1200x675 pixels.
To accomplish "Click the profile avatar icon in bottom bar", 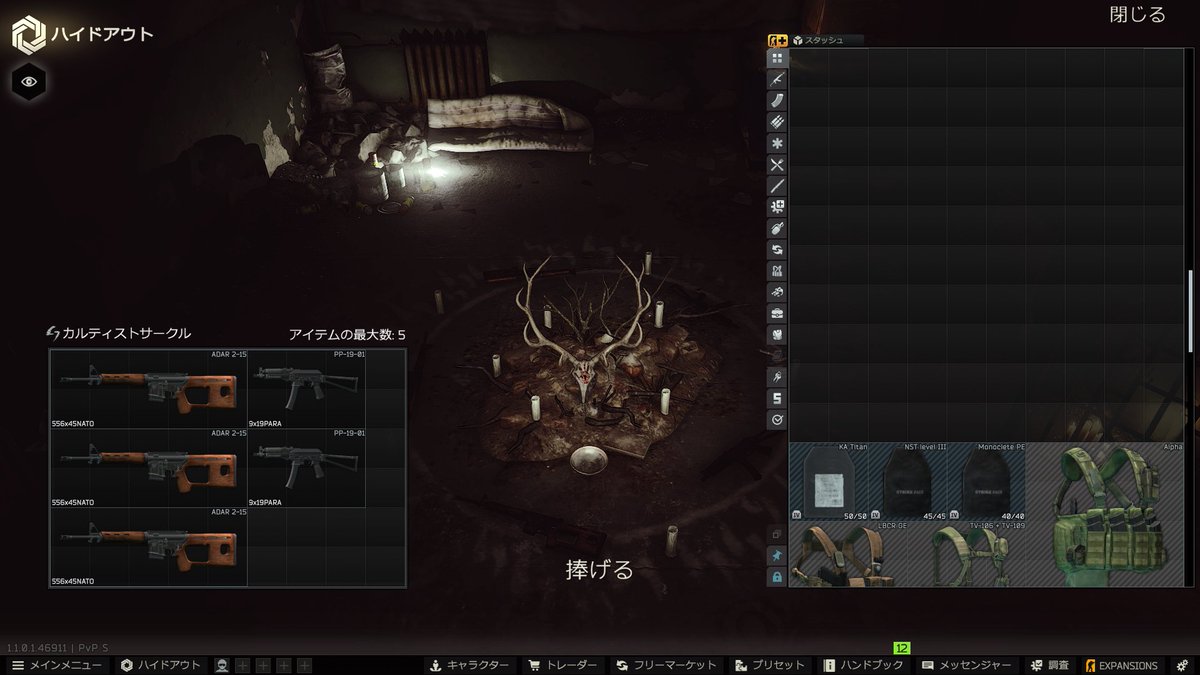I will [222, 665].
